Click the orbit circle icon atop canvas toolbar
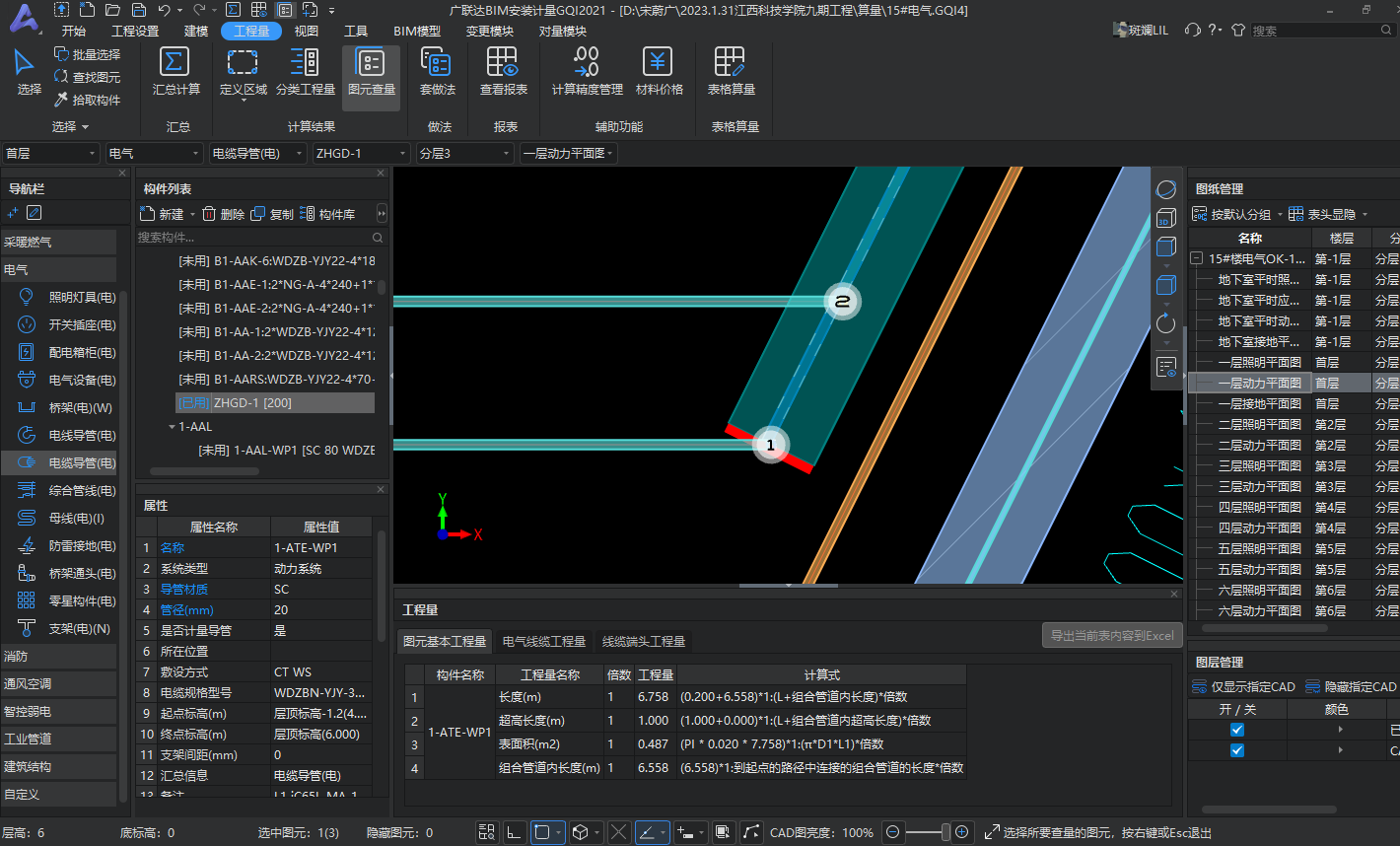This screenshot has height=846, width=1400. [1165, 189]
